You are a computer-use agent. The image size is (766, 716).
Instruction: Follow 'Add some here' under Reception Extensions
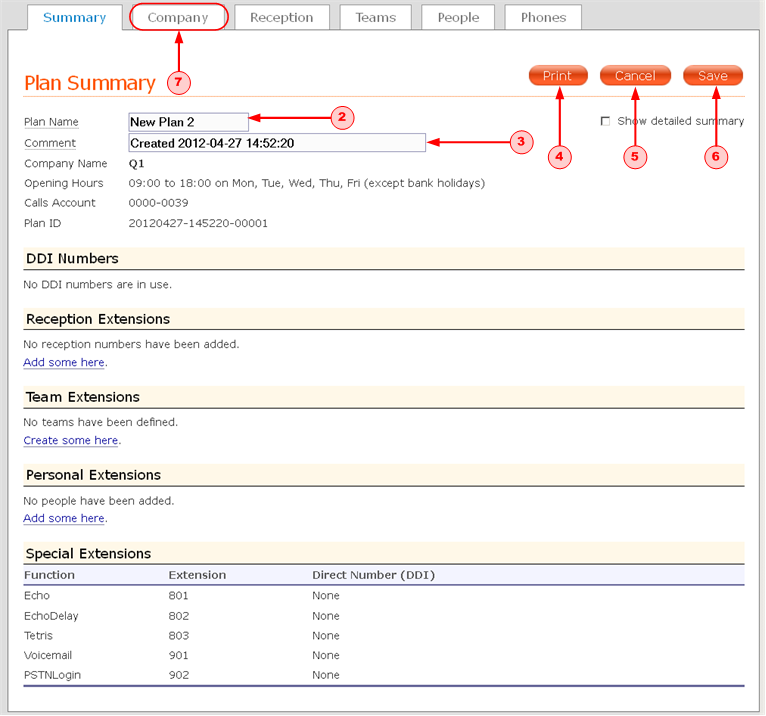64,362
